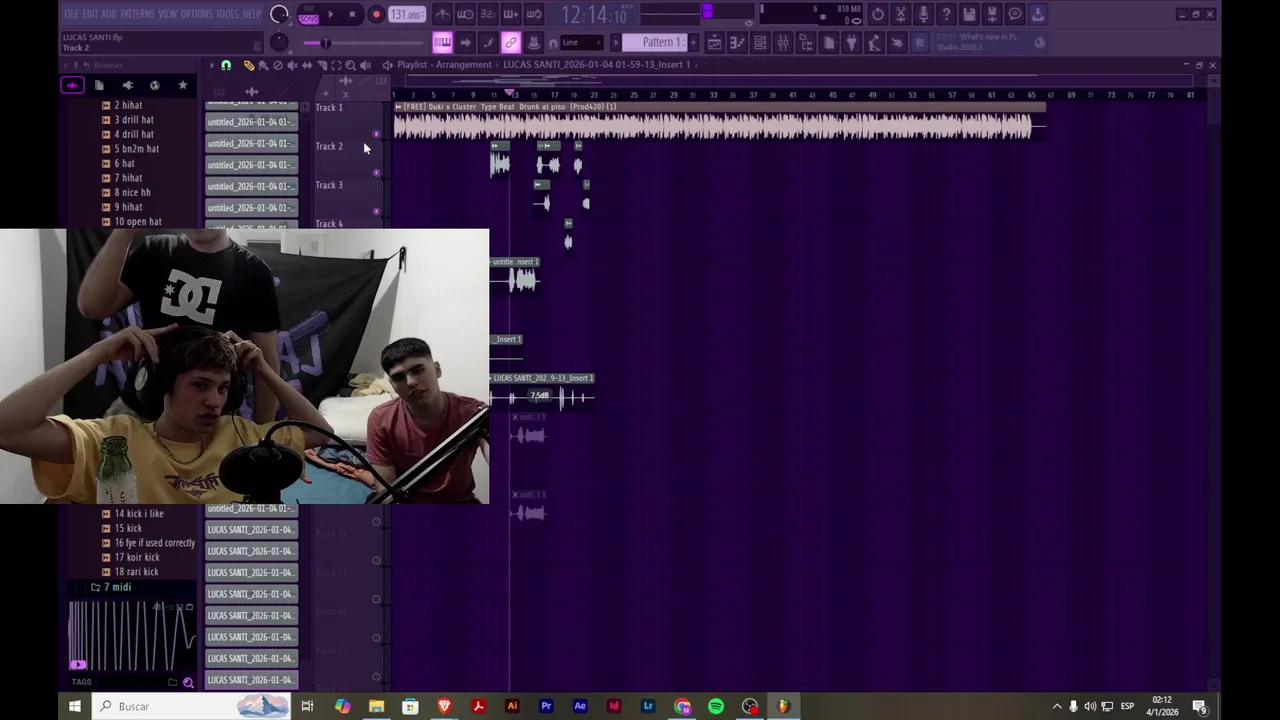Open the TOOLS menu
Viewport: 1280px width, 720px height.
[x=227, y=14]
